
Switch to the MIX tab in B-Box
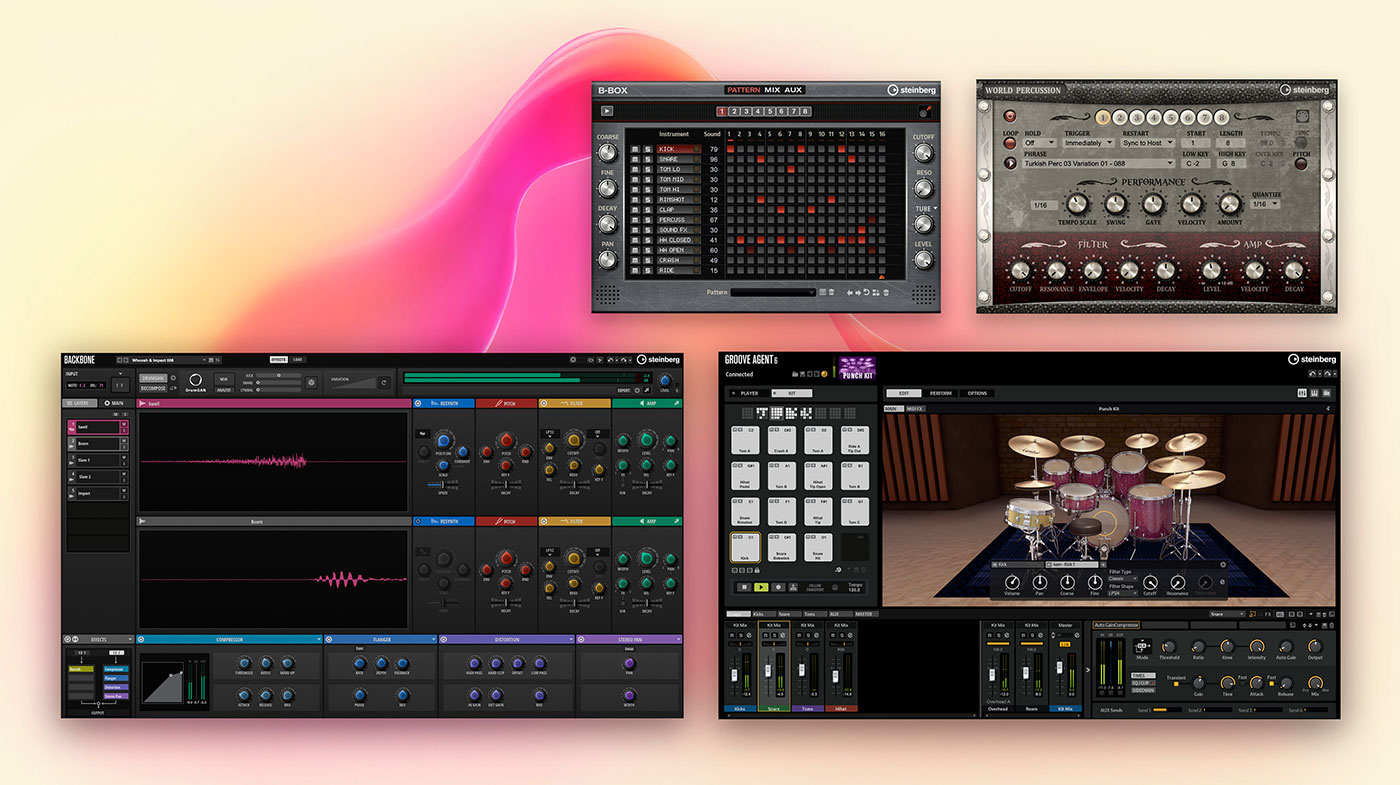point(772,90)
